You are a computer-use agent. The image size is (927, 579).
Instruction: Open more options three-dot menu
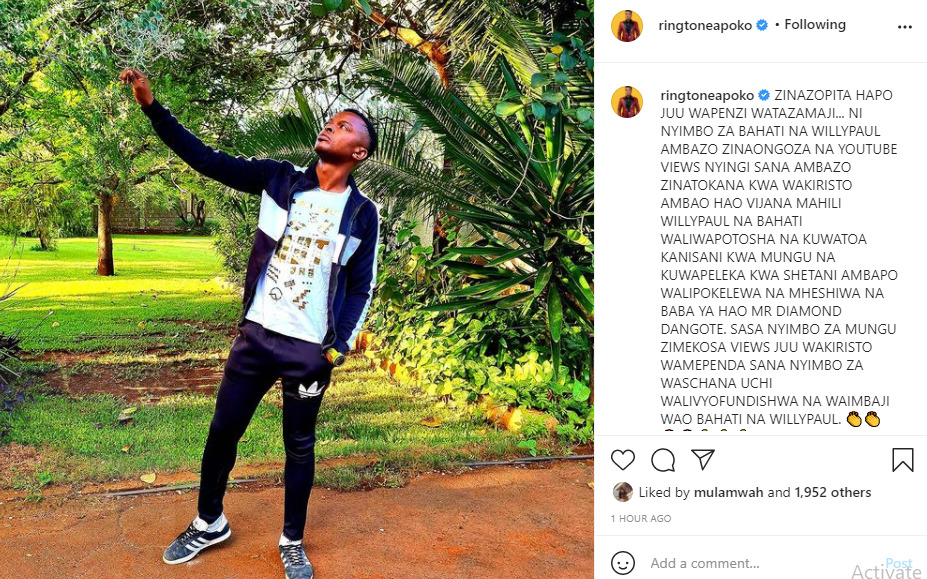tap(905, 27)
